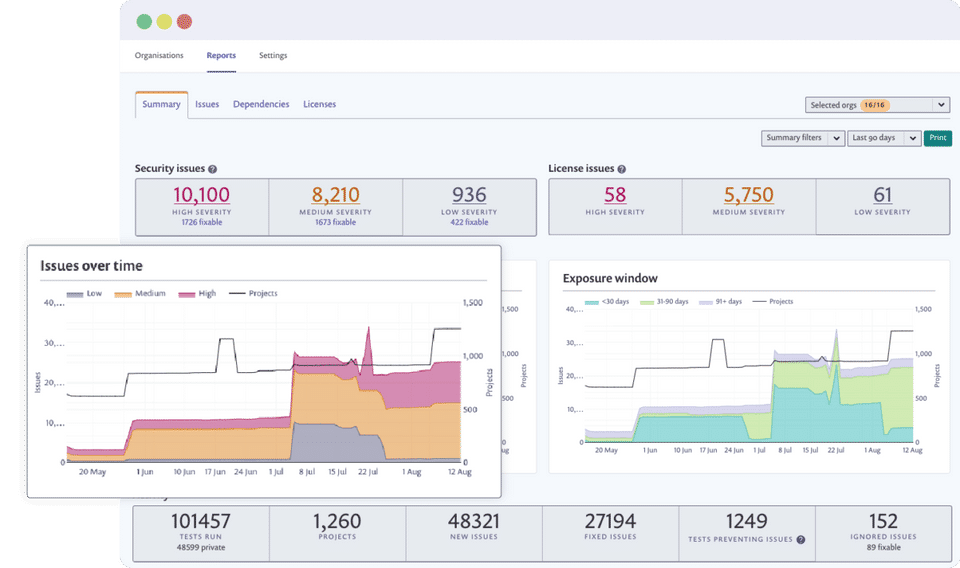960x568 pixels.
Task: Open Settings in the top navigation
Action: 273,55
